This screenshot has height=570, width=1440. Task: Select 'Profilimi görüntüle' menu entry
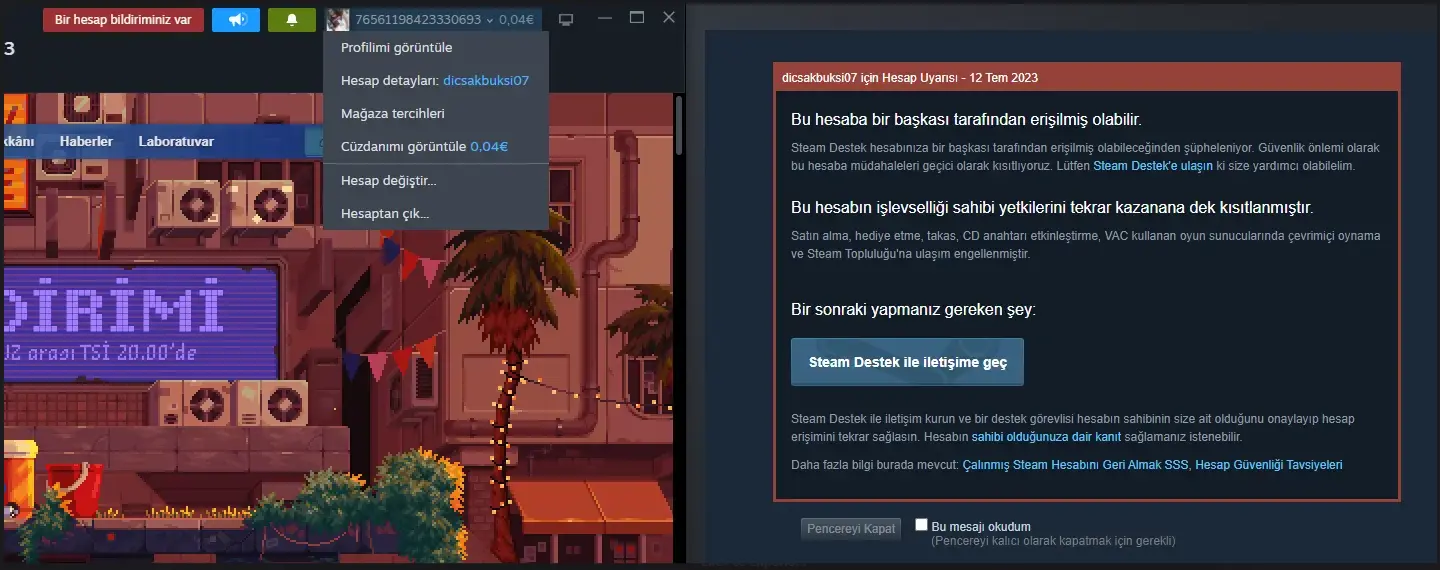436,48
